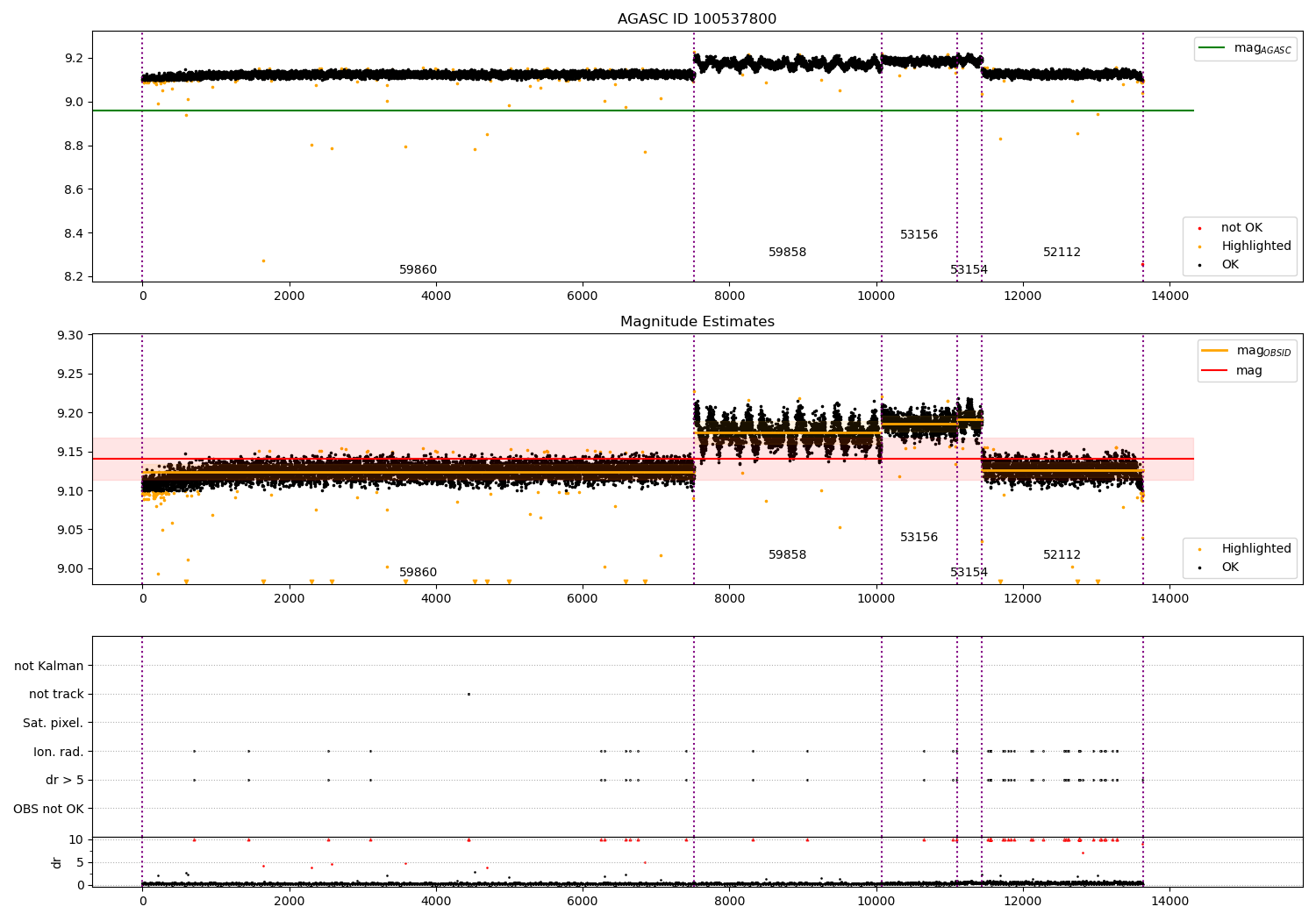
Task: Click the "dr" y-axis label in bottom plot
Action: coord(57,862)
